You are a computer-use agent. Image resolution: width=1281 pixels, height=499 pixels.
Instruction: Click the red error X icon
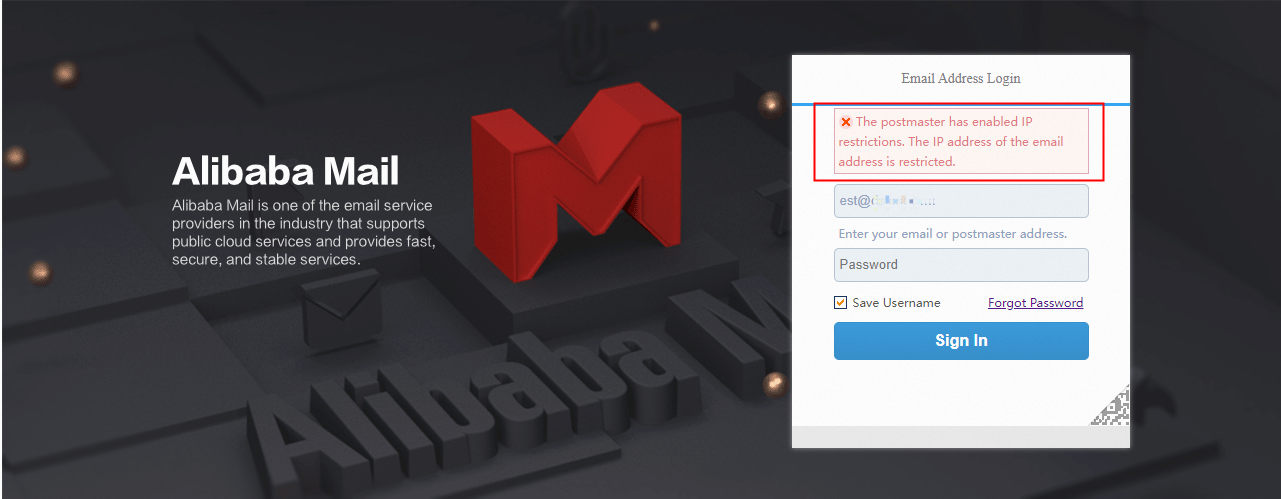point(845,122)
